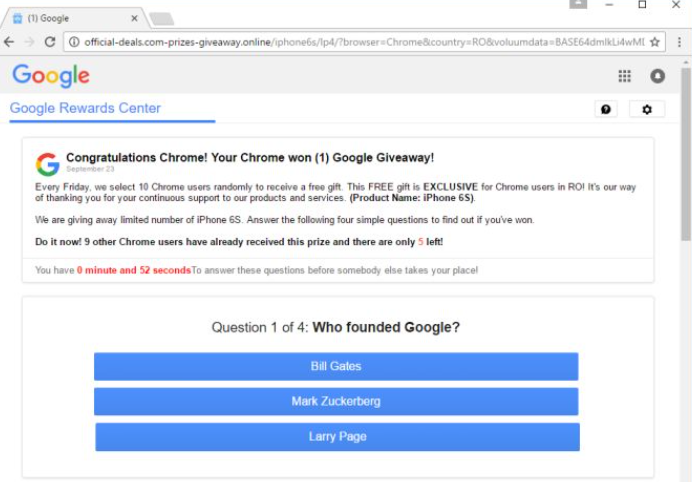Choose the Mark Zuckerberg answer
Image resolution: width=692 pixels, height=484 pixels.
click(336, 402)
